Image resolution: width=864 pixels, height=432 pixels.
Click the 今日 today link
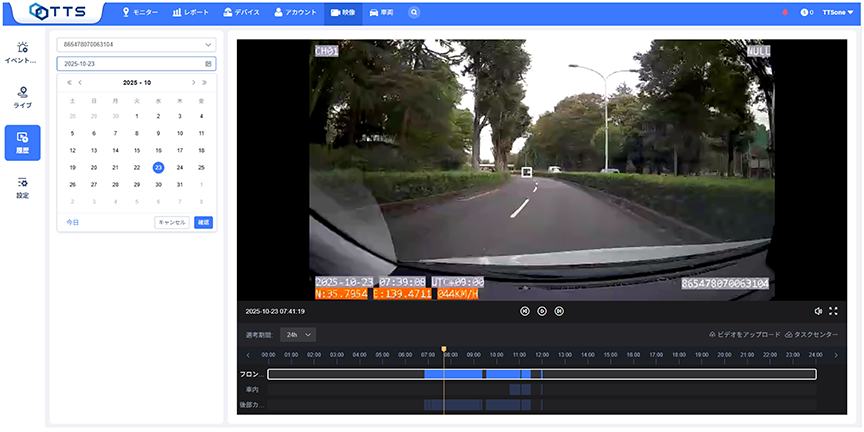click(72, 222)
